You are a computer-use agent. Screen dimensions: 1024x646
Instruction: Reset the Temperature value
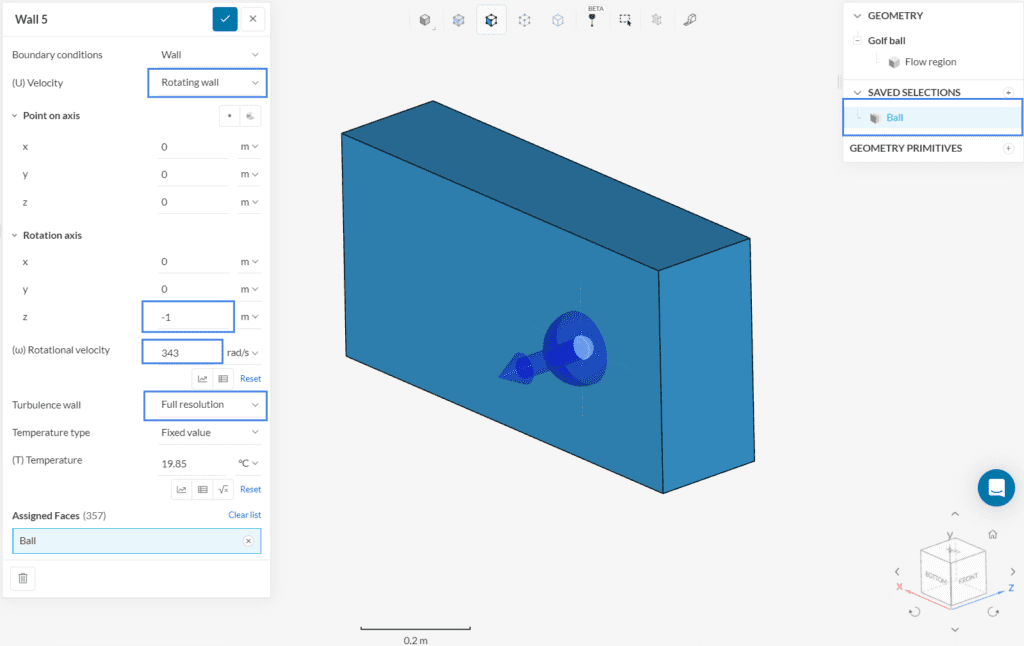[x=250, y=489]
